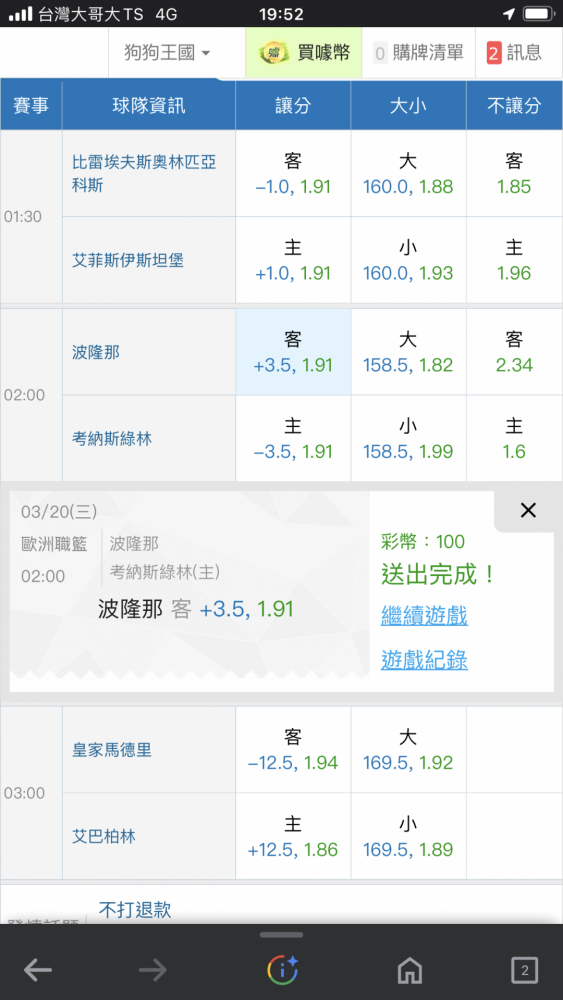Open the 遊戲紀錄 link
Image resolution: width=563 pixels, height=1000 pixels.
click(424, 660)
